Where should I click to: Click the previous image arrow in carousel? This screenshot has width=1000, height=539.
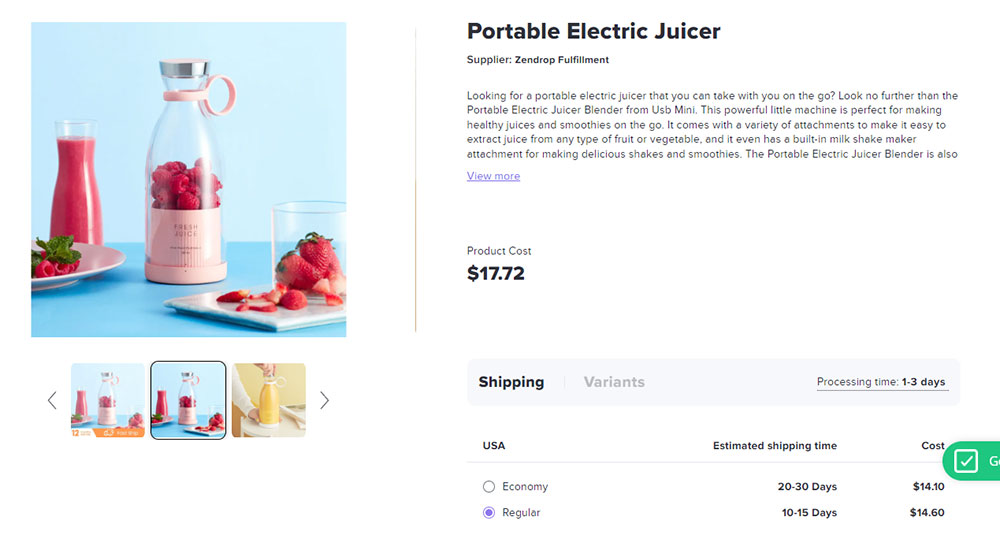[52, 401]
